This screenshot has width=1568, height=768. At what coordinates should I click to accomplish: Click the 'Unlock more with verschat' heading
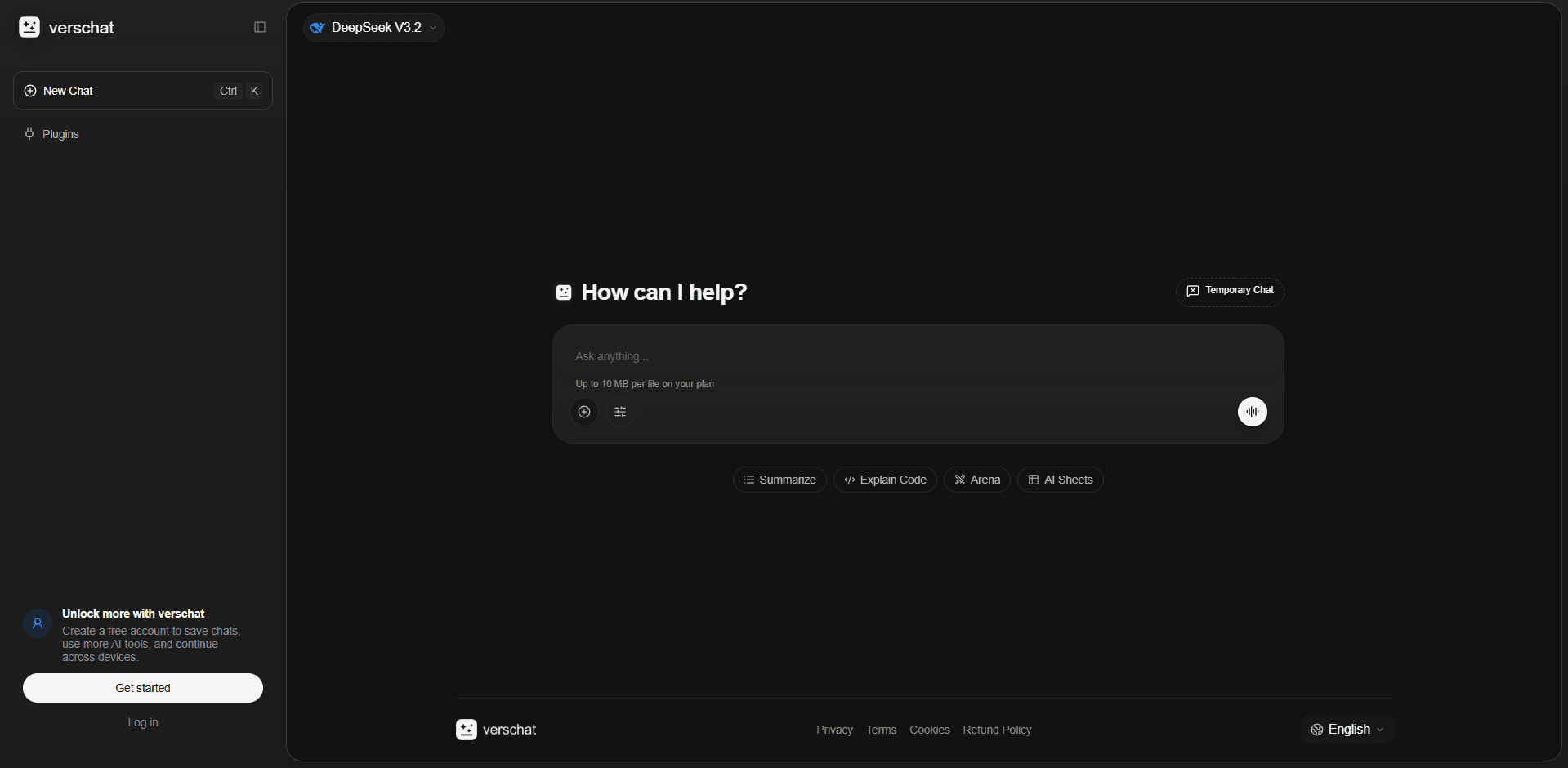(x=133, y=614)
